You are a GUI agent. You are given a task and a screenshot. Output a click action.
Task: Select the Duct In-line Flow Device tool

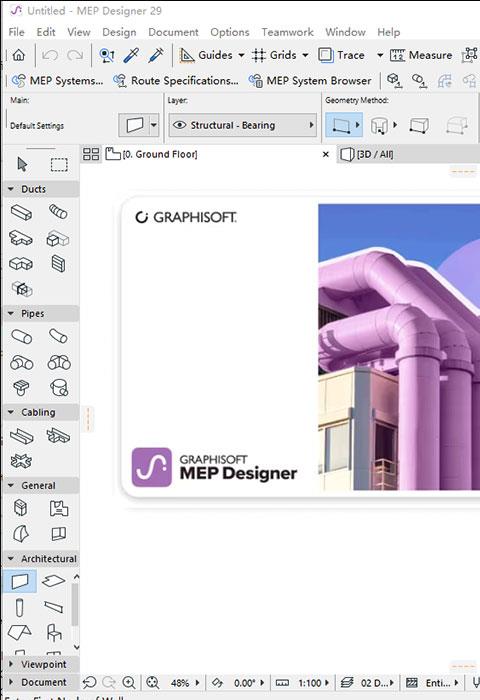[58, 239]
